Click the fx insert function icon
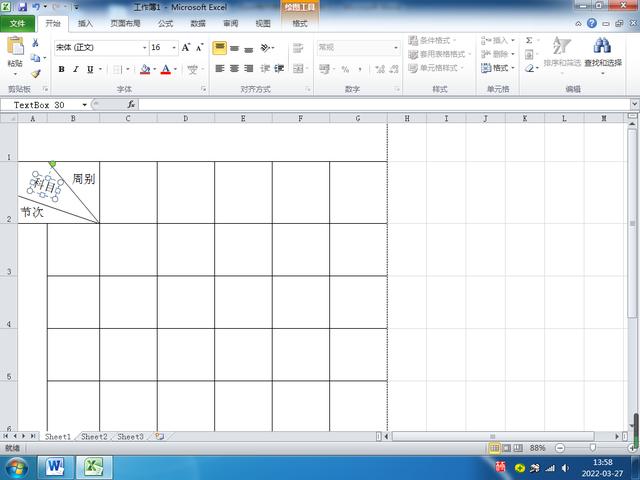 tap(131, 104)
